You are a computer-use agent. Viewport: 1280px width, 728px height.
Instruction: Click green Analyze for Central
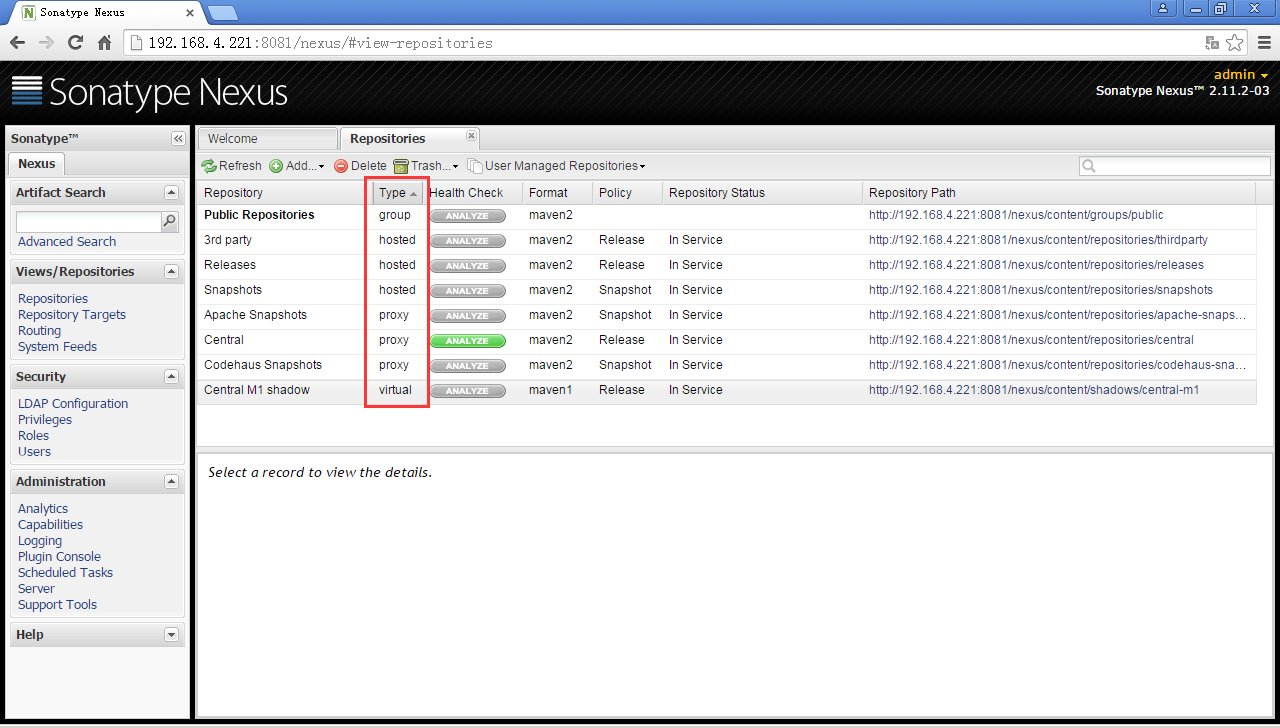tap(467, 340)
